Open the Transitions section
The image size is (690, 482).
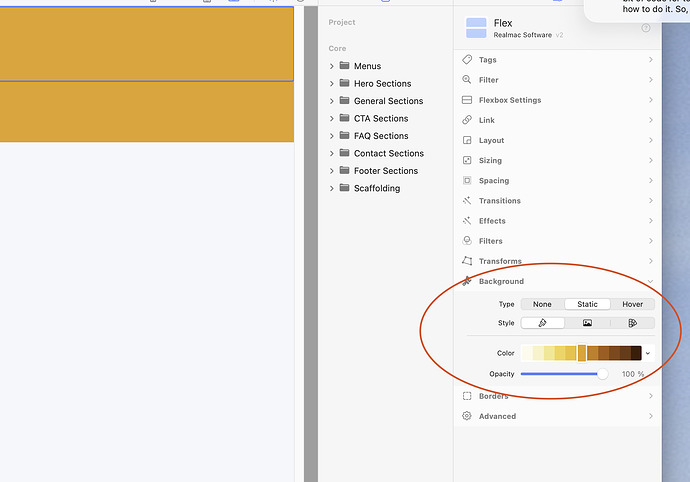point(557,201)
